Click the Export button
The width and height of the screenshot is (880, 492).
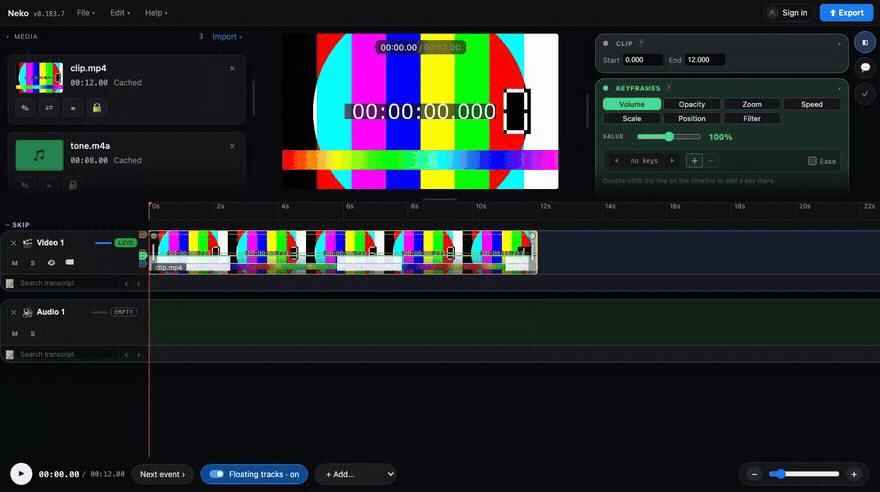[x=846, y=13]
